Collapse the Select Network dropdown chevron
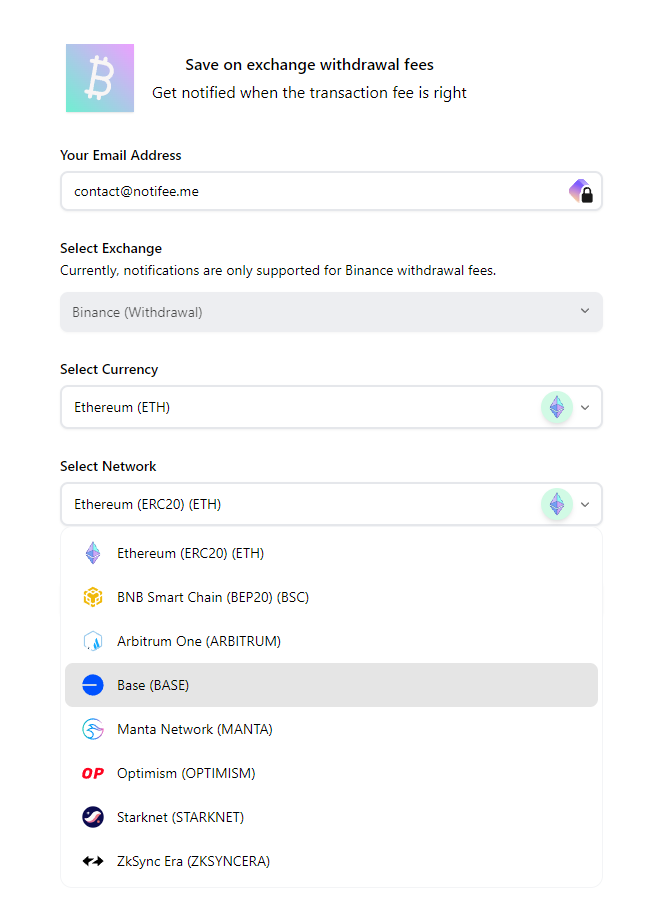This screenshot has width=653, height=901. [x=585, y=504]
